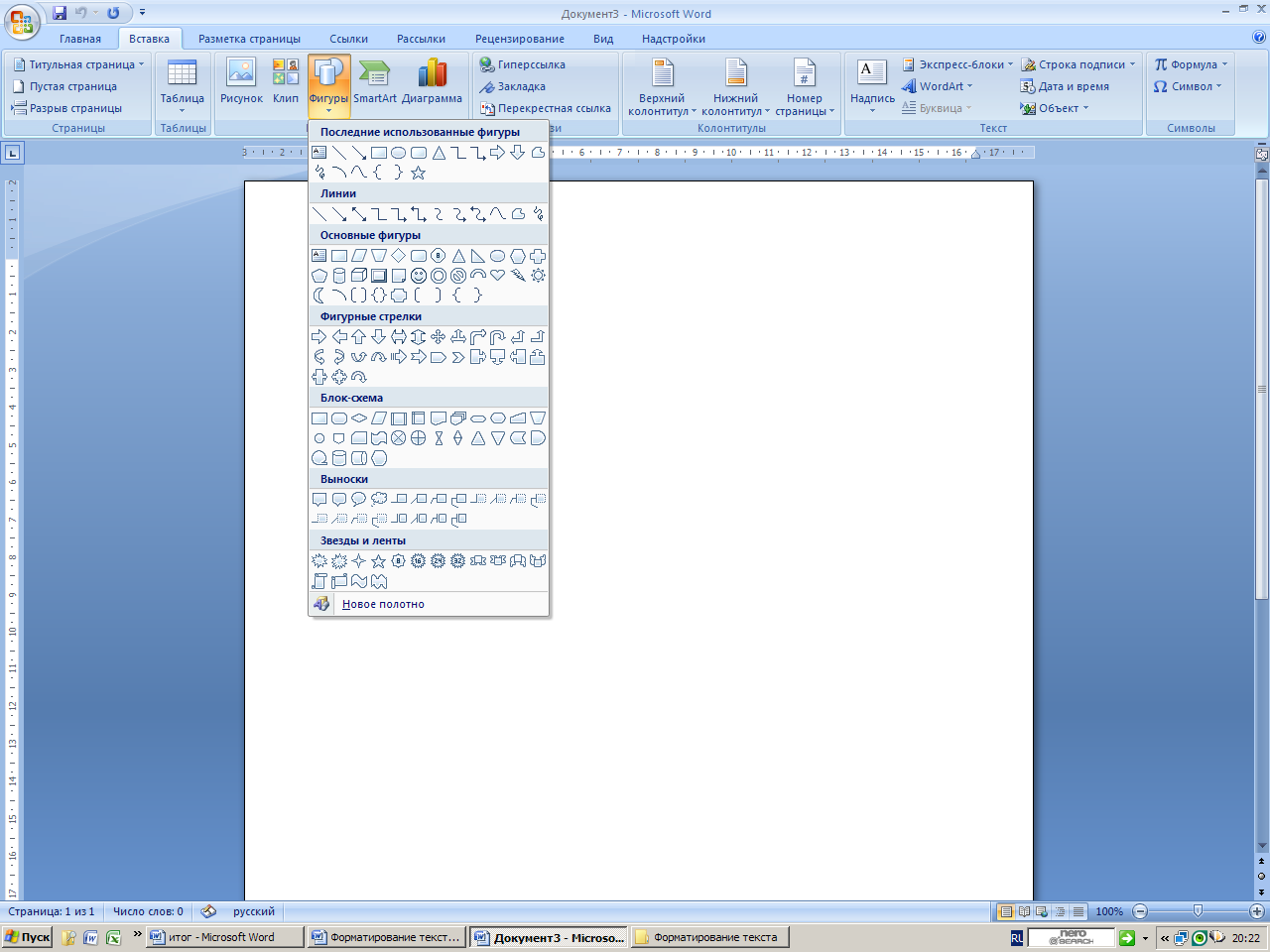1270x952 pixels.
Task: Click the Office button
Action: click(x=22, y=22)
